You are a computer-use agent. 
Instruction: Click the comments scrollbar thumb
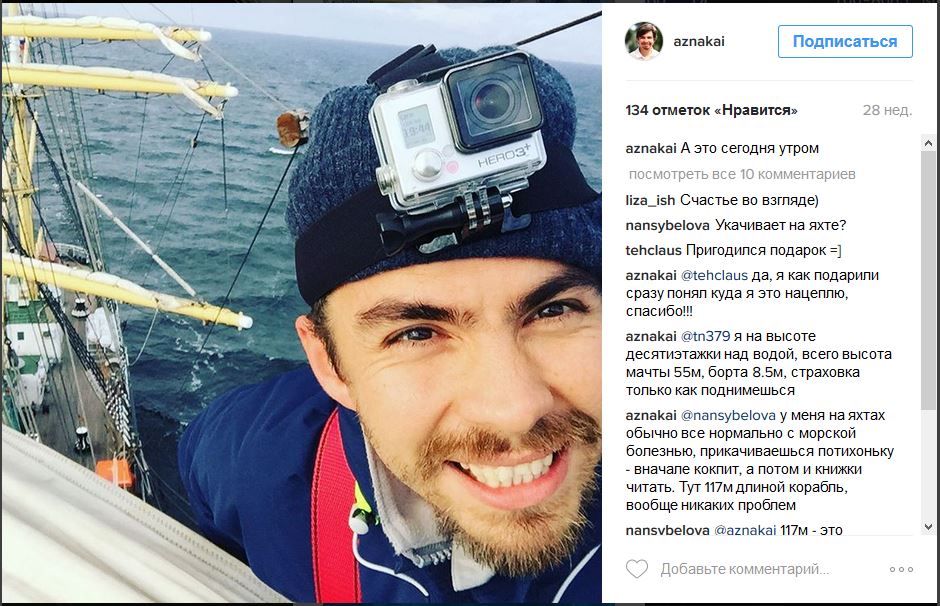pos(928,280)
